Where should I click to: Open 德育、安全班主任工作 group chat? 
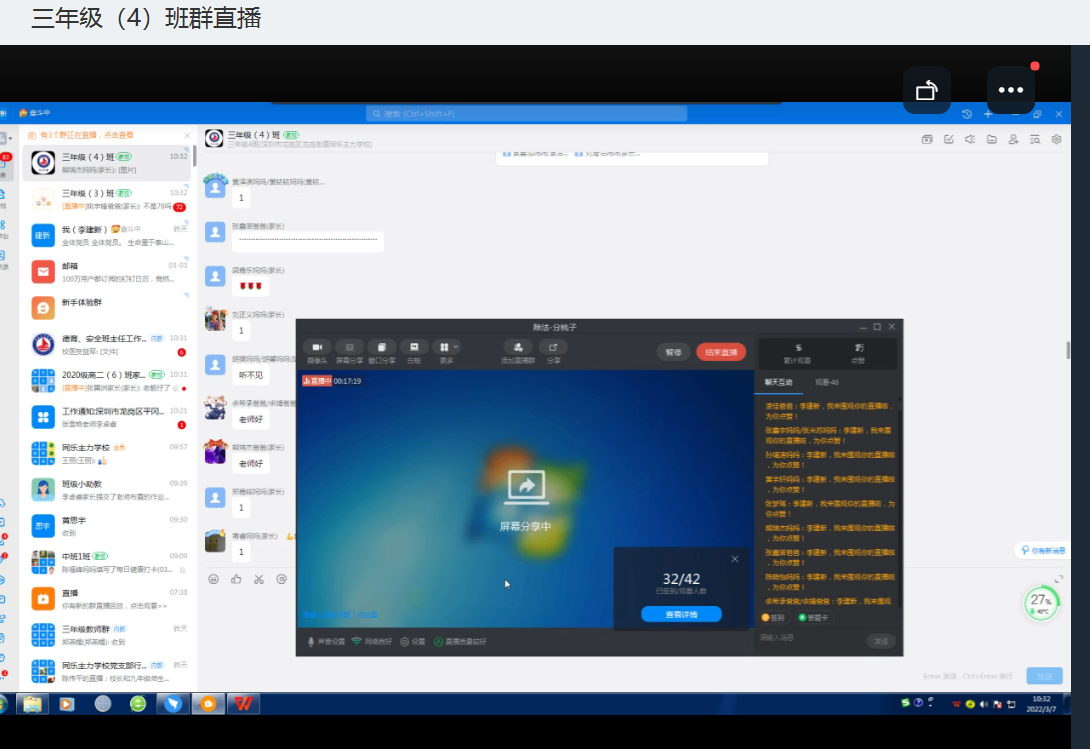[108, 344]
